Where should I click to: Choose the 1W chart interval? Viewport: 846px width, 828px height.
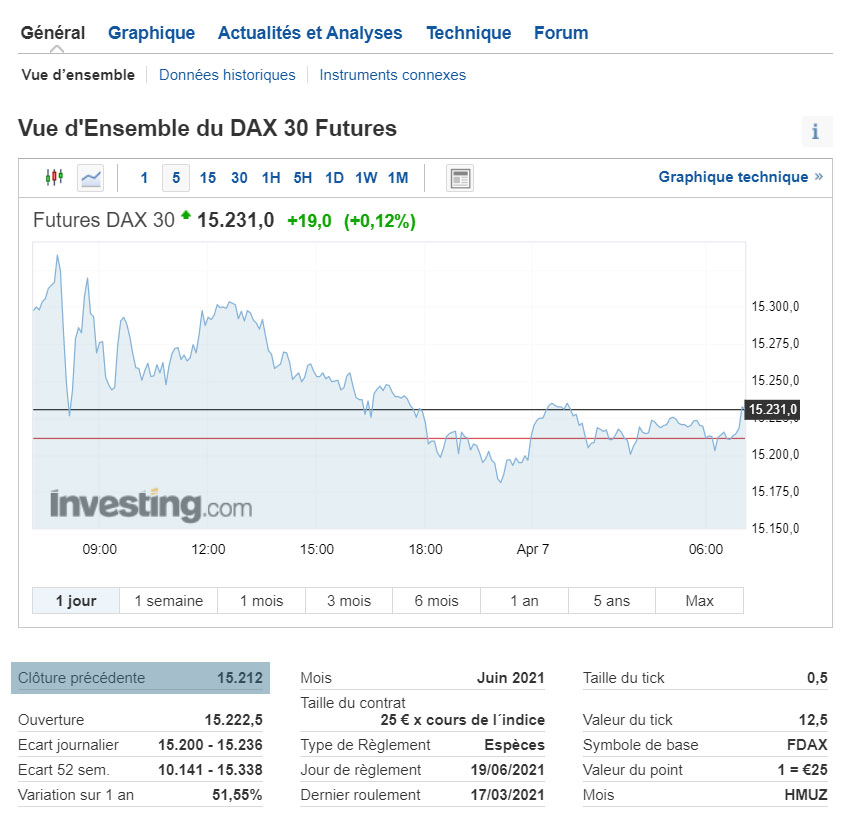click(366, 178)
